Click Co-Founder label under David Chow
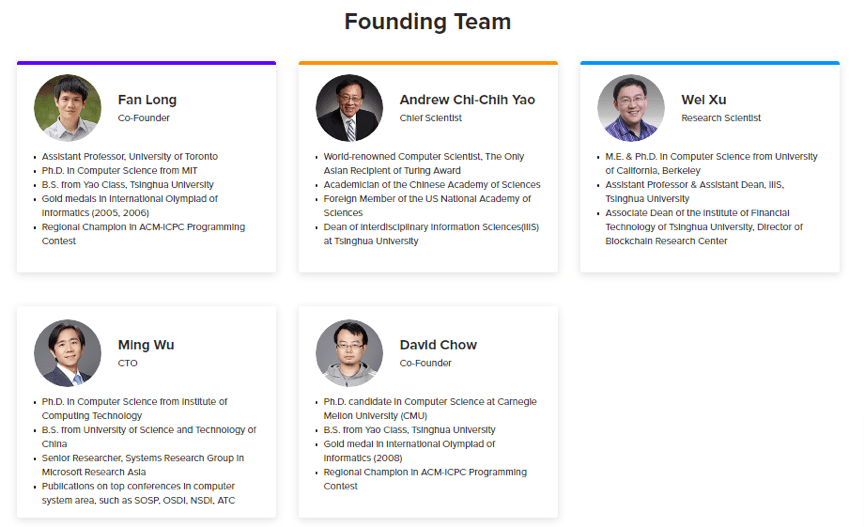The width and height of the screenshot is (864, 527). [x=425, y=363]
